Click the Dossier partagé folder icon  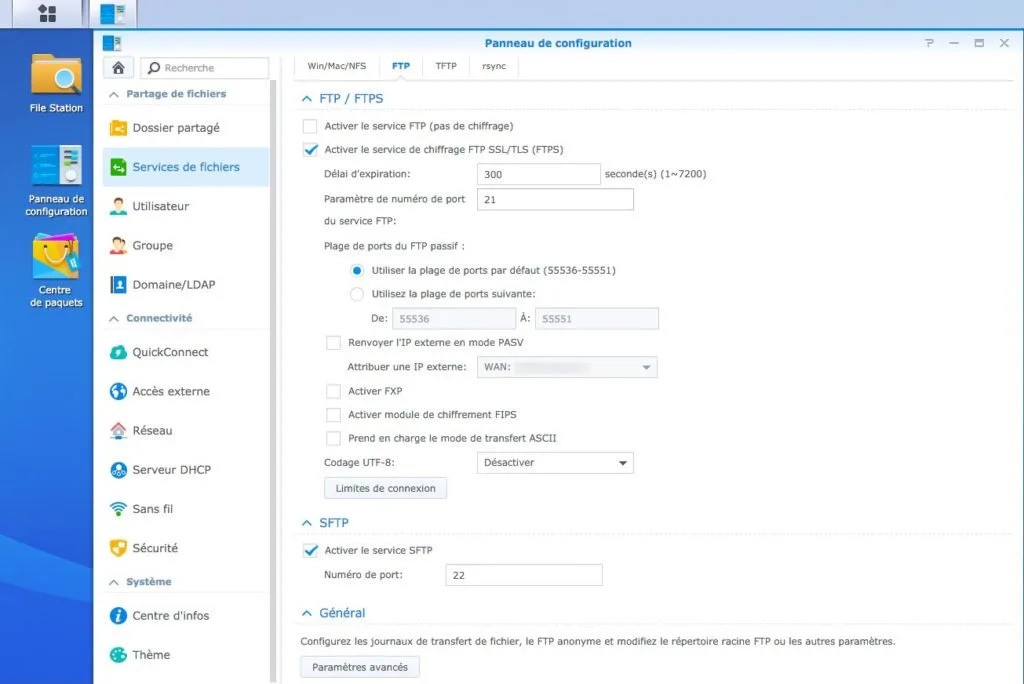click(x=118, y=128)
